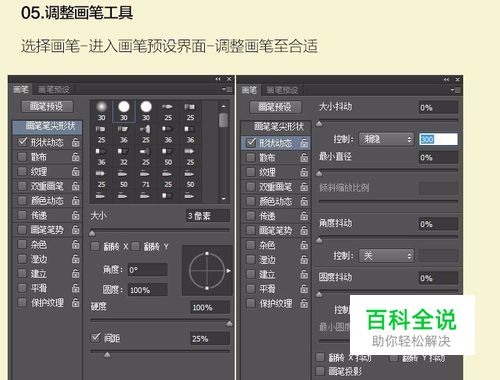
Task: Open 控制 dropdown showing 关 under 角度抖动
Action: coord(386,256)
